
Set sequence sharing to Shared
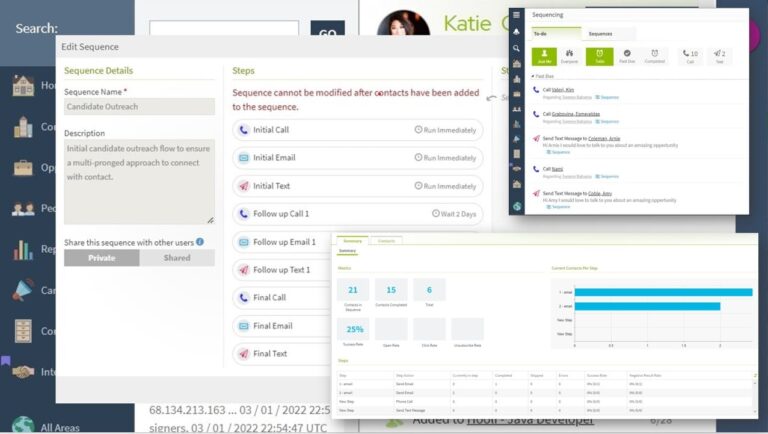177,258
